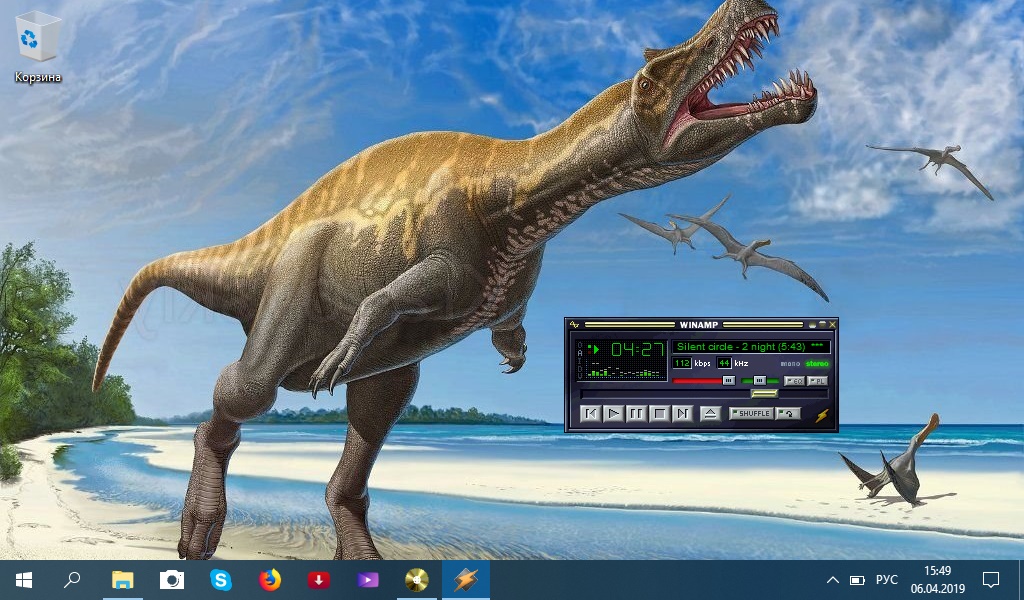Stop playback with the Stop button

point(659,413)
